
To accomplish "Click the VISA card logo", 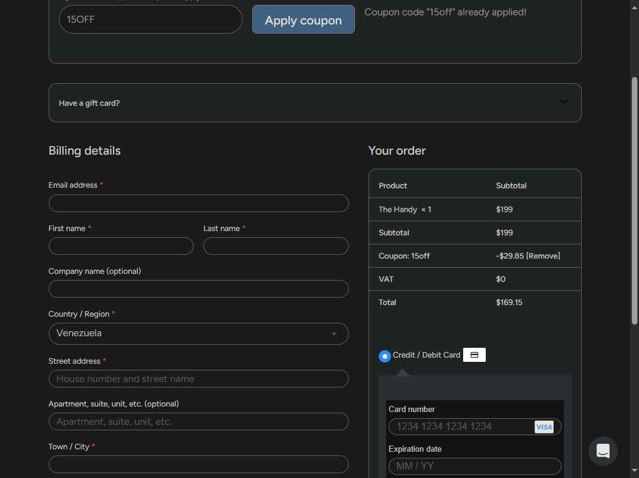I will [544, 427].
